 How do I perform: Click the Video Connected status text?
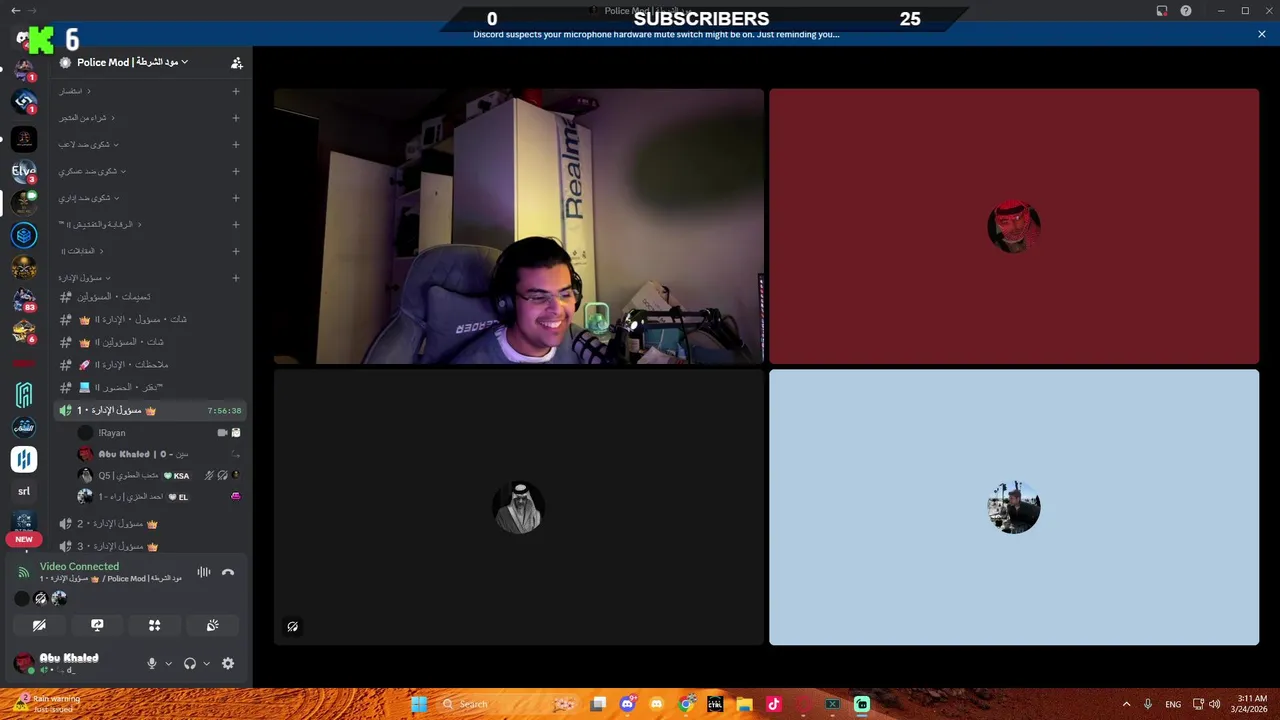point(79,566)
